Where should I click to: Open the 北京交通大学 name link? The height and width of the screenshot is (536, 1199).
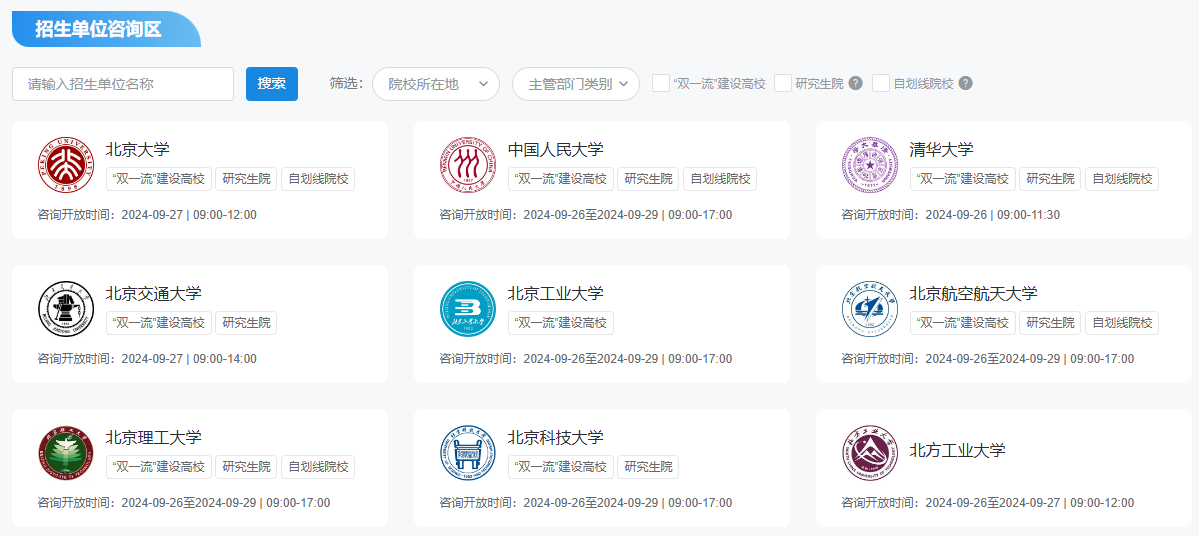(x=154, y=293)
